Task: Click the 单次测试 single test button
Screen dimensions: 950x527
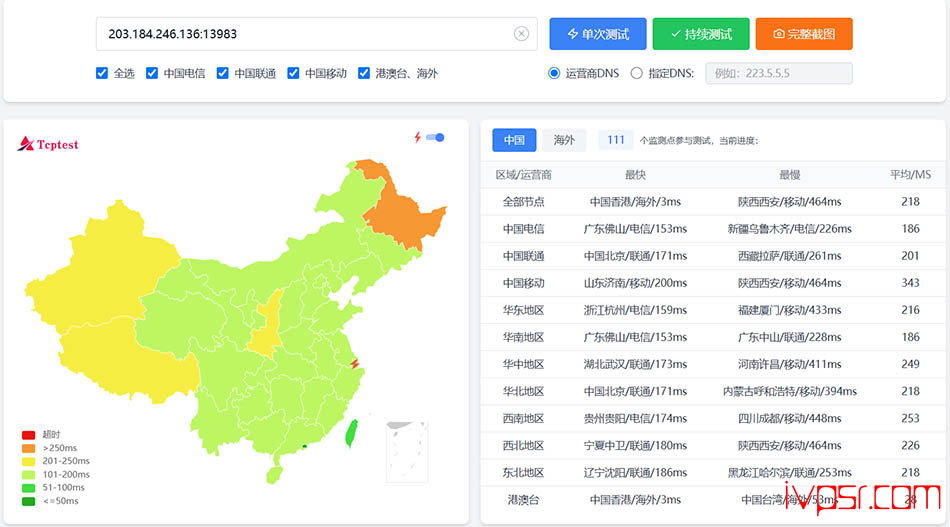Action: point(598,34)
